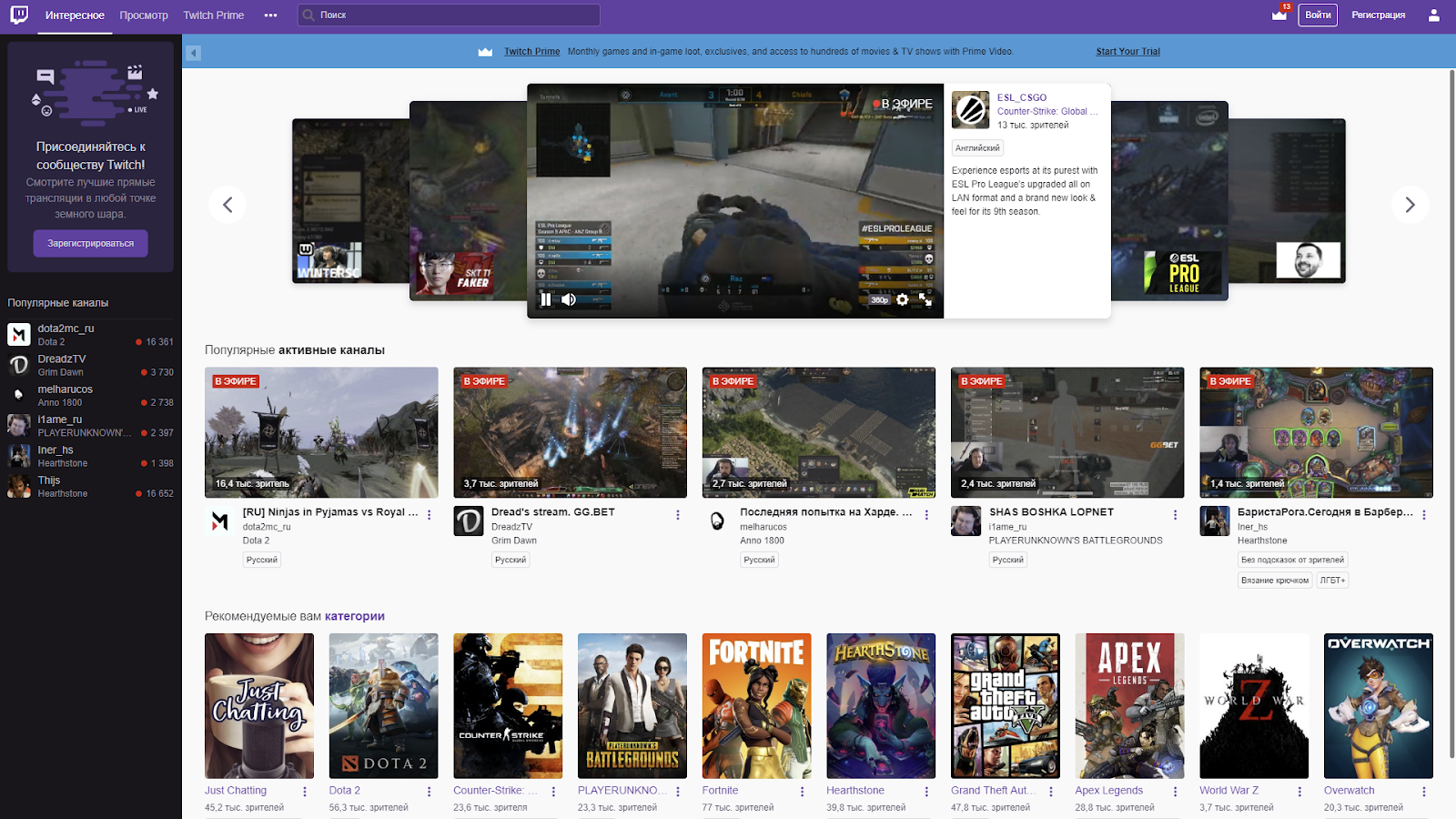Click Thijs avatar in sidebar

point(19,486)
